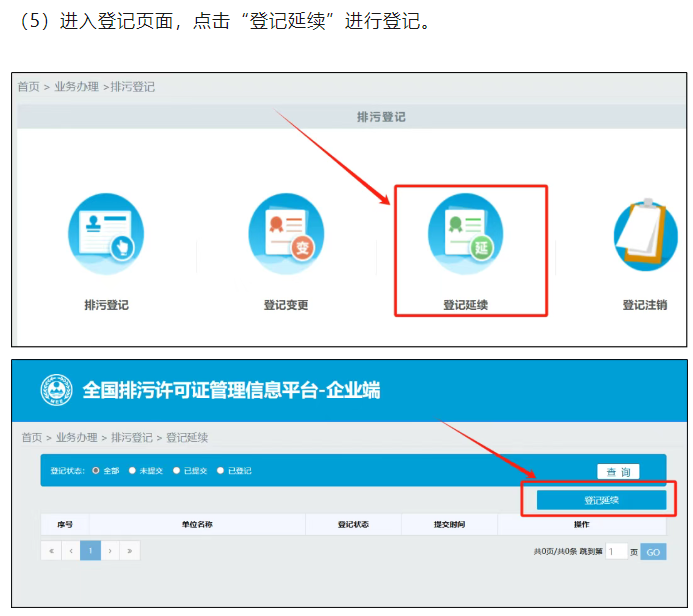Click the GO page jump button
This screenshot has height=616, width=693.
(653, 552)
